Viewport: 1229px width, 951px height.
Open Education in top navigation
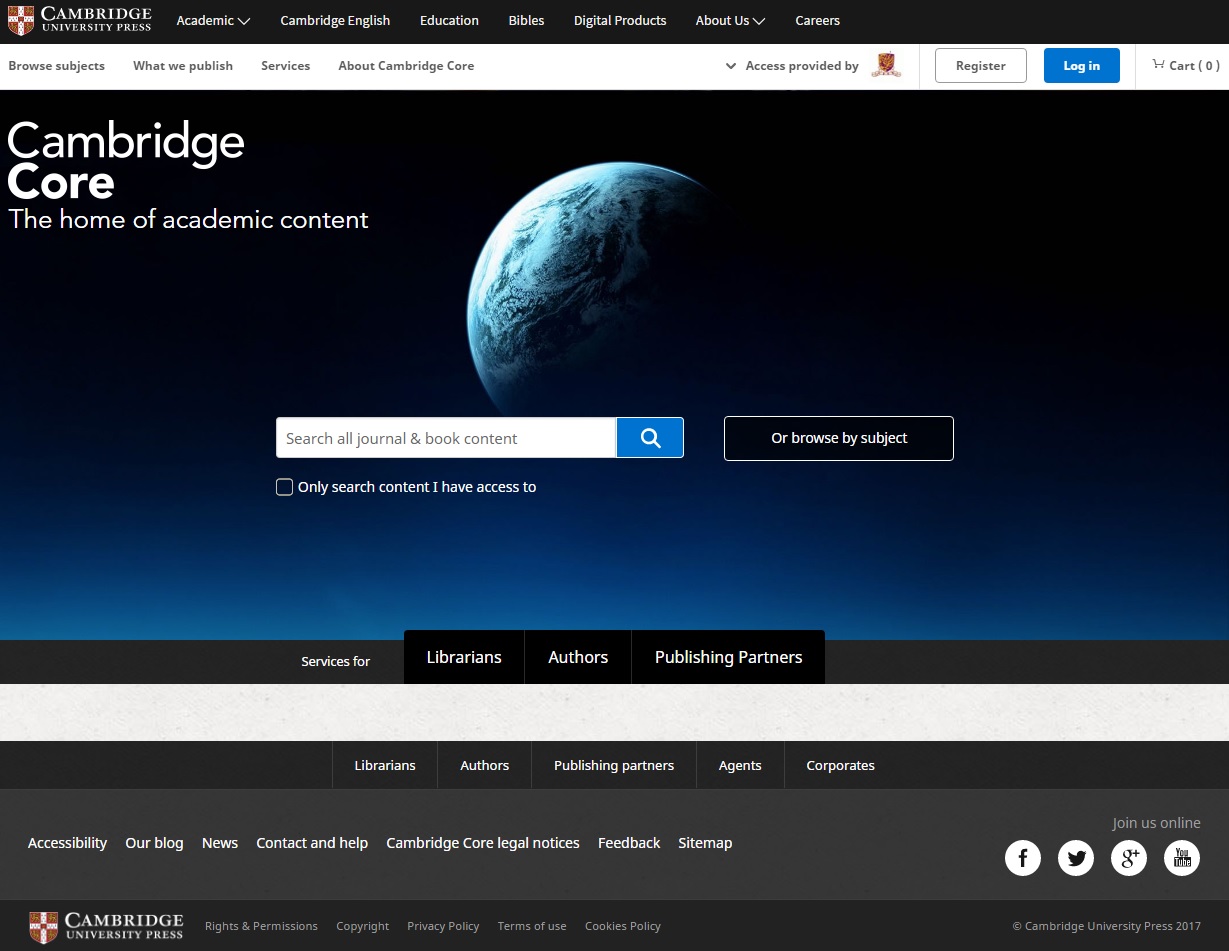point(449,20)
